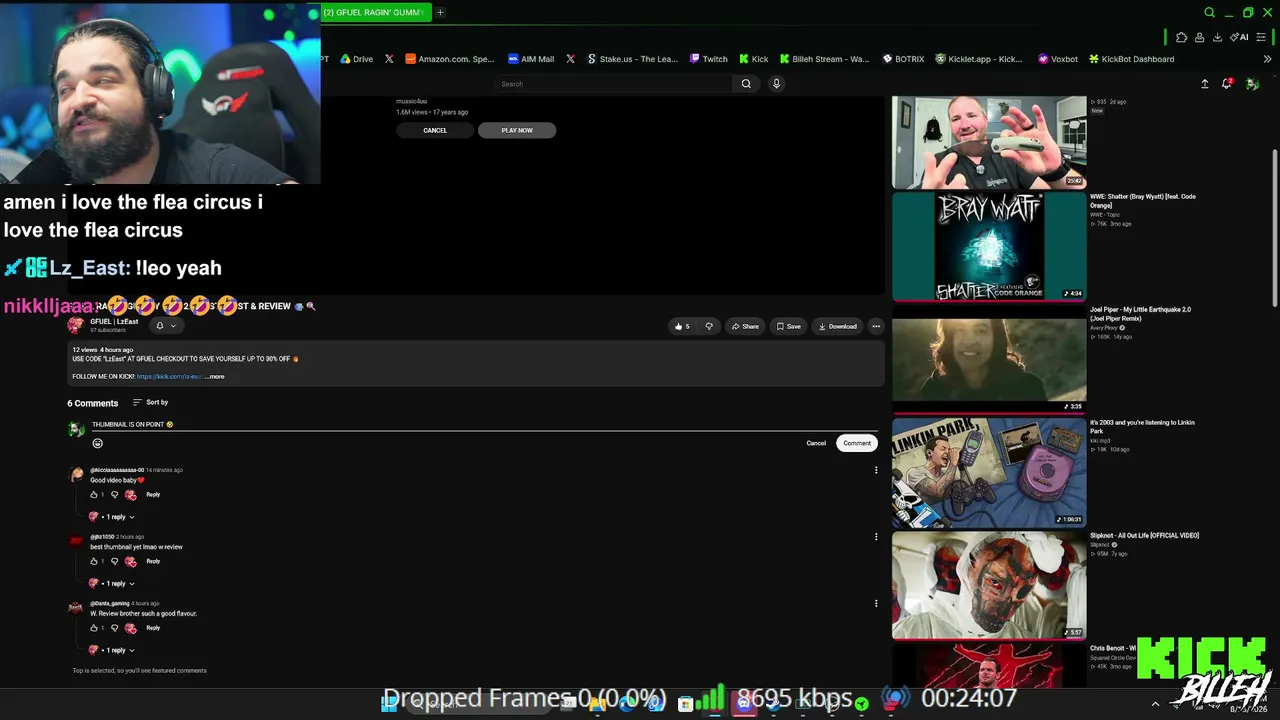The height and width of the screenshot is (720, 1280).
Task: Open the Linkin Park 2003 mix thumbnail
Action: [989, 473]
